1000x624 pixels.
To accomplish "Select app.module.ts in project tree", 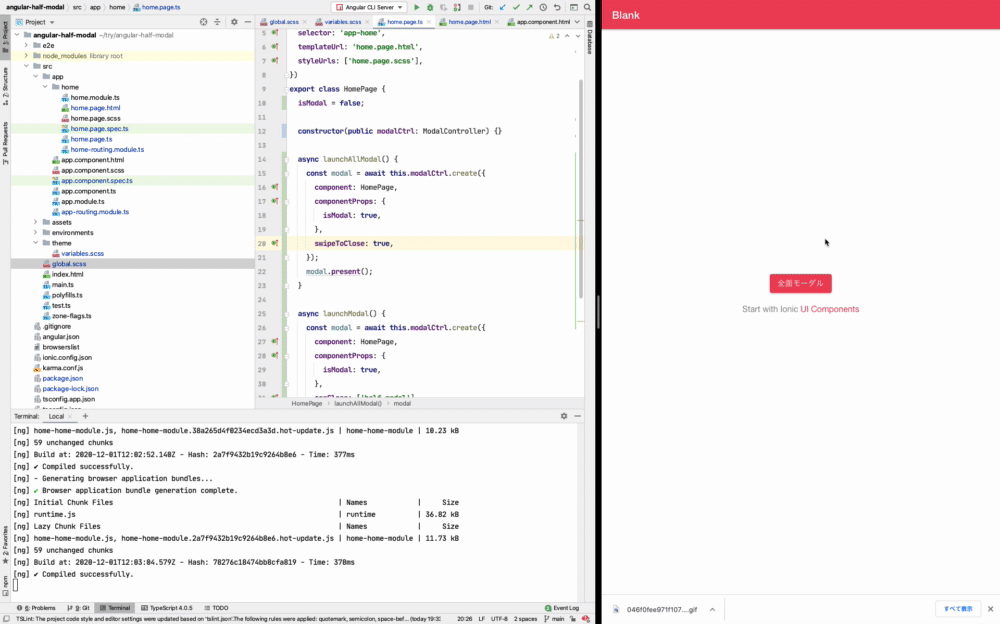I will tap(82, 202).
